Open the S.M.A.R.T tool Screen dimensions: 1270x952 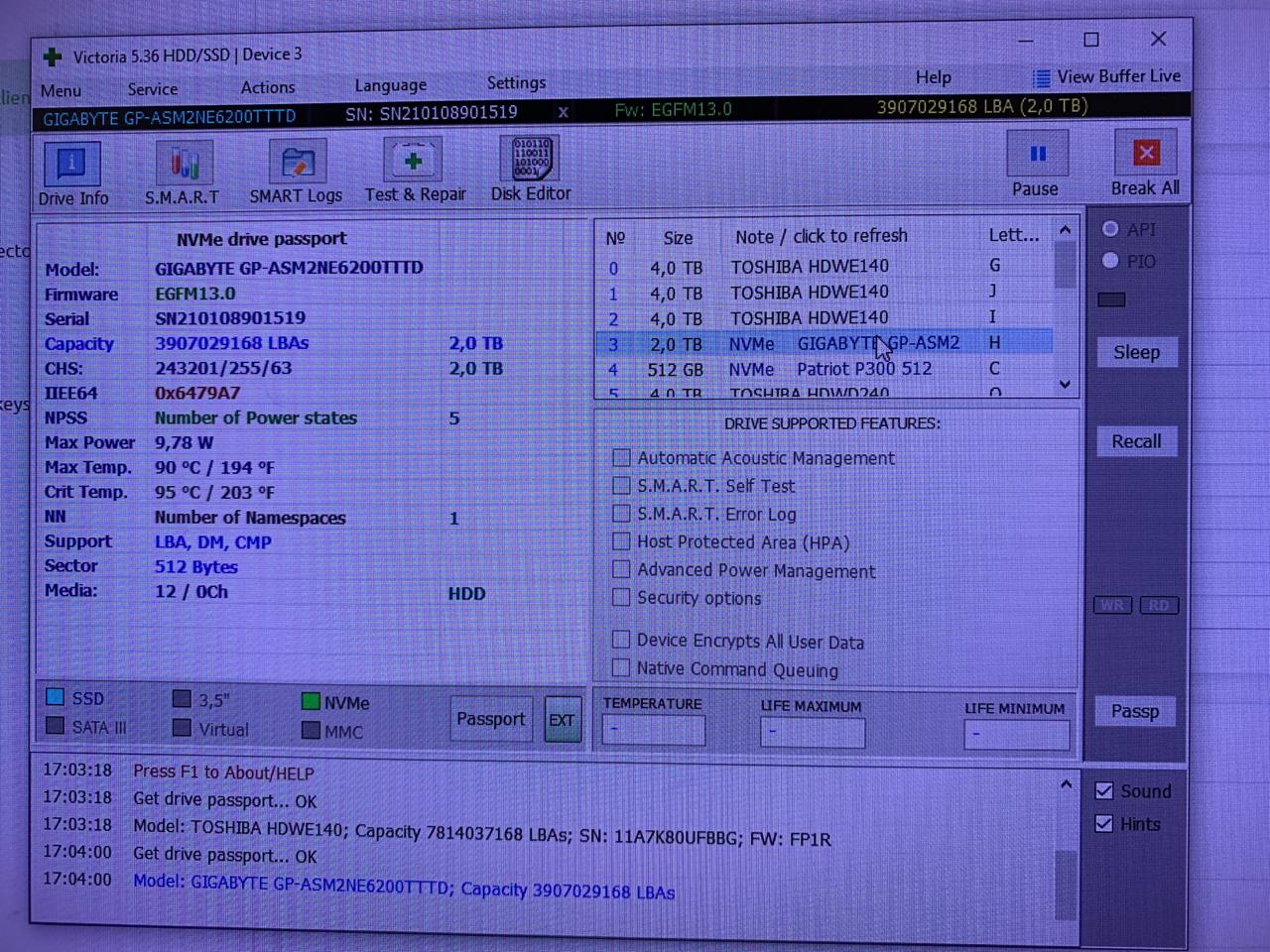coord(183,173)
